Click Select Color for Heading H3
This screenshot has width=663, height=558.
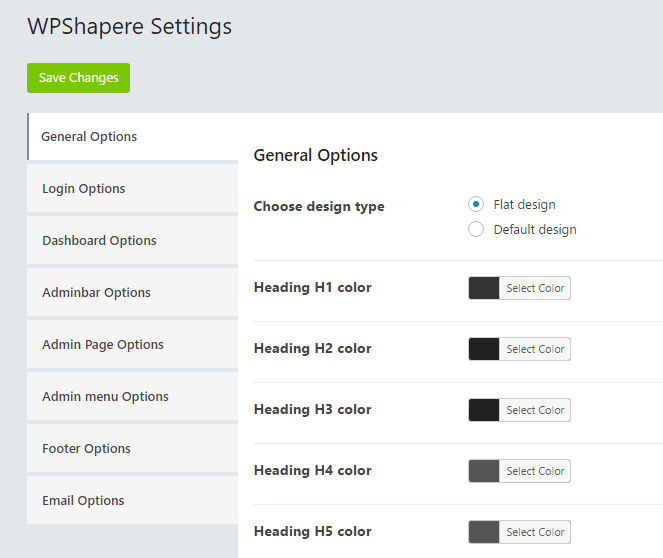pos(535,410)
